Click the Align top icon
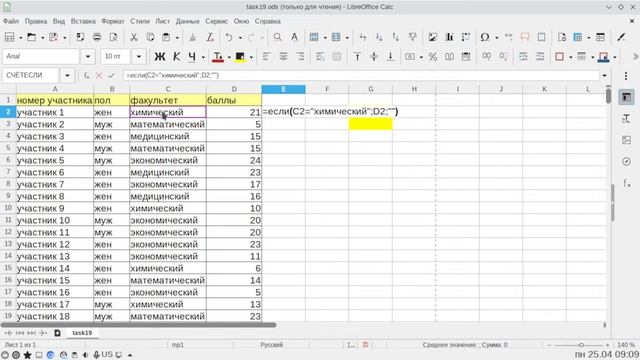Screen dimensions: 640x360 click(357, 57)
